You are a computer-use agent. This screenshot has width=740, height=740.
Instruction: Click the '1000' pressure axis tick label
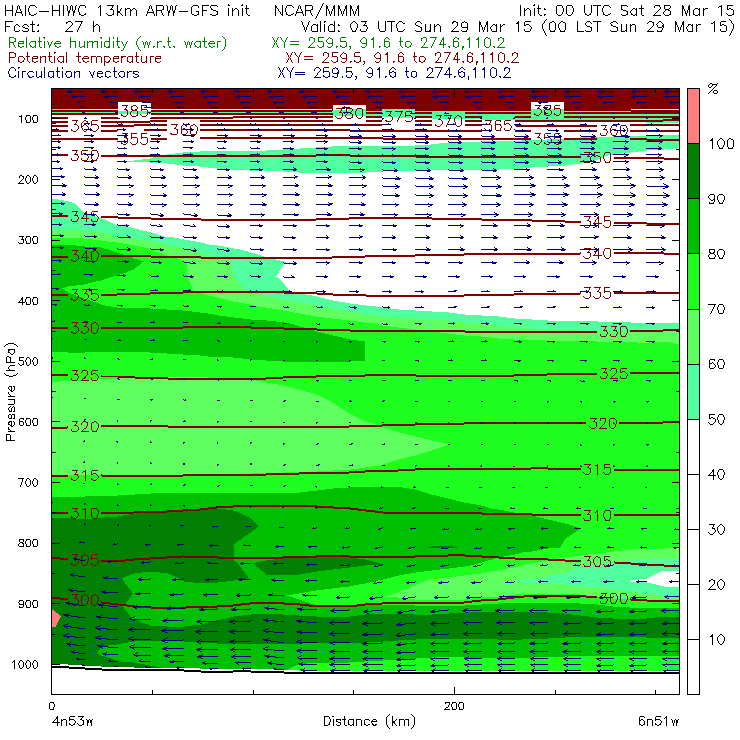pos(25,664)
